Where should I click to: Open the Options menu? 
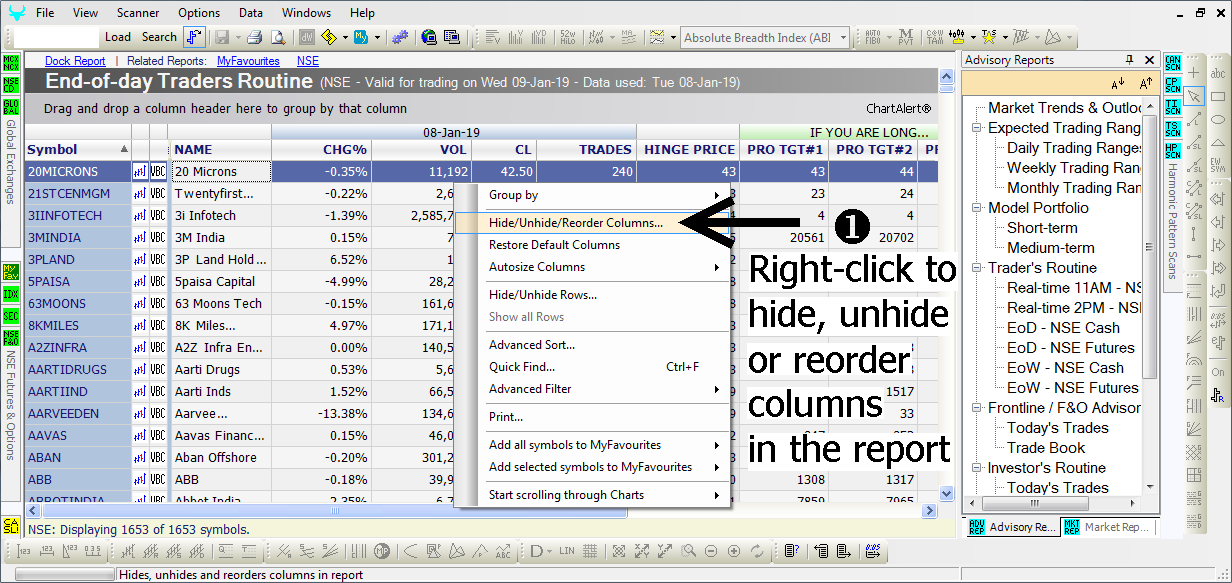[x=199, y=13]
